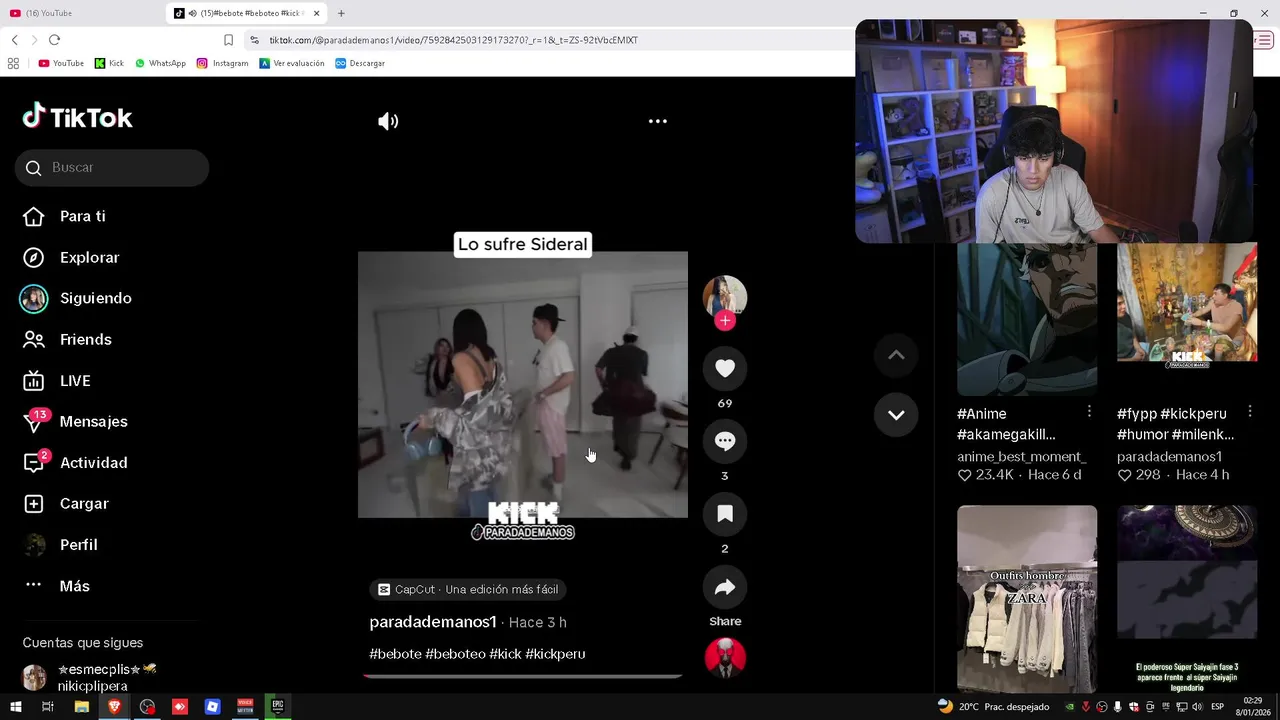Click the TikTok logo
1280x720 pixels.
tap(78, 117)
